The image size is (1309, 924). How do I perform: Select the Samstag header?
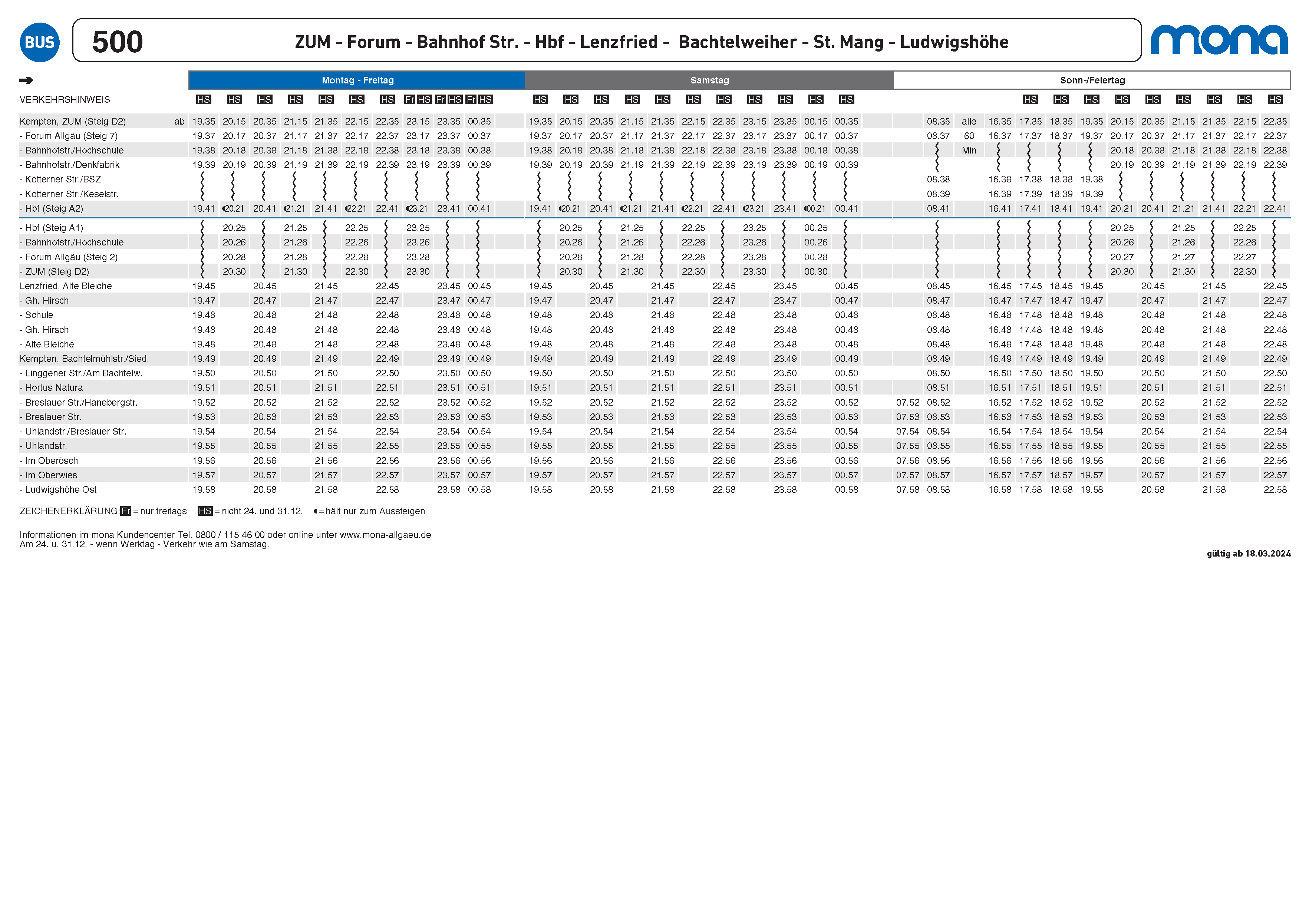[709, 80]
